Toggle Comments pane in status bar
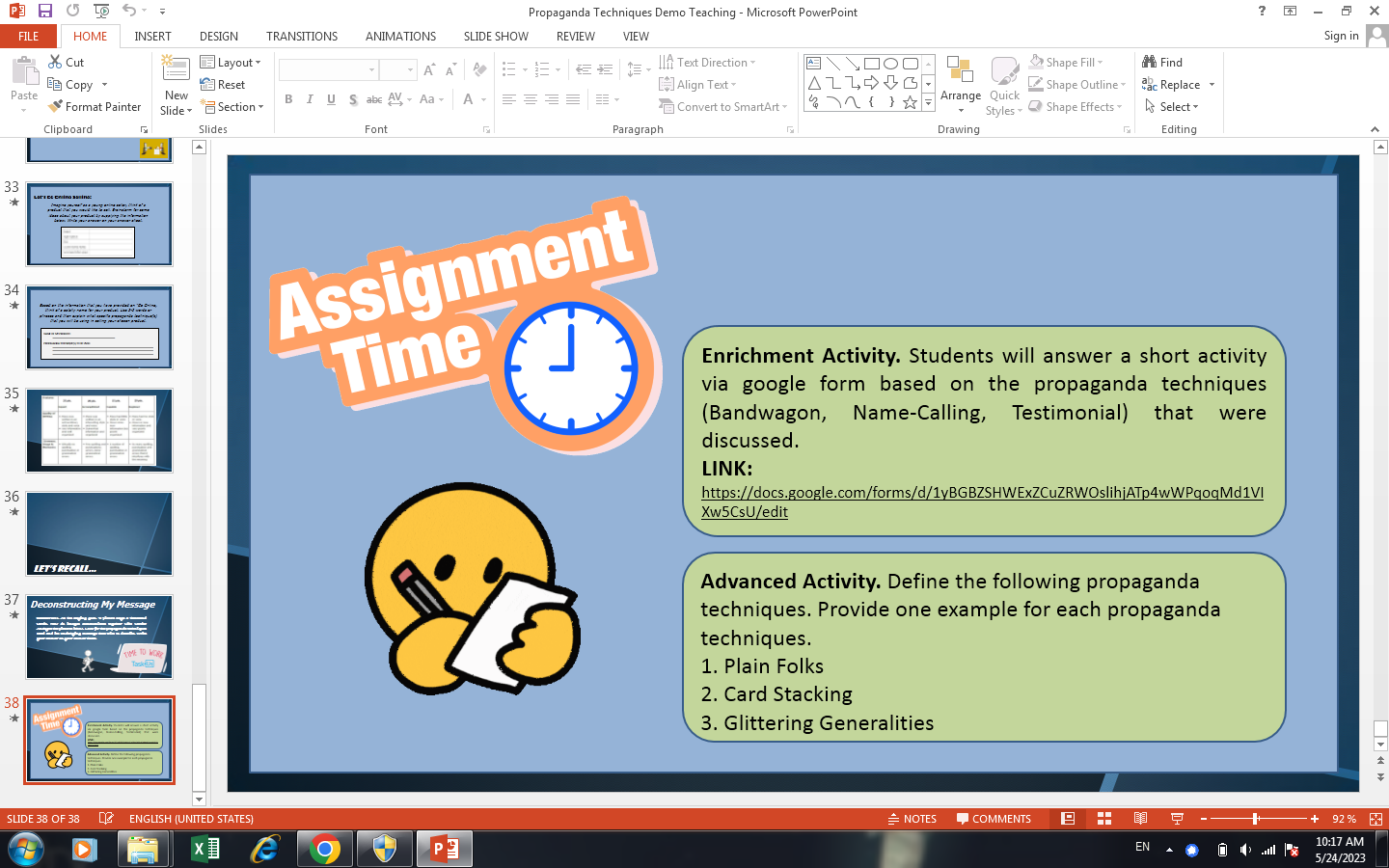Screen dimensions: 1389x868 click(x=994, y=819)
